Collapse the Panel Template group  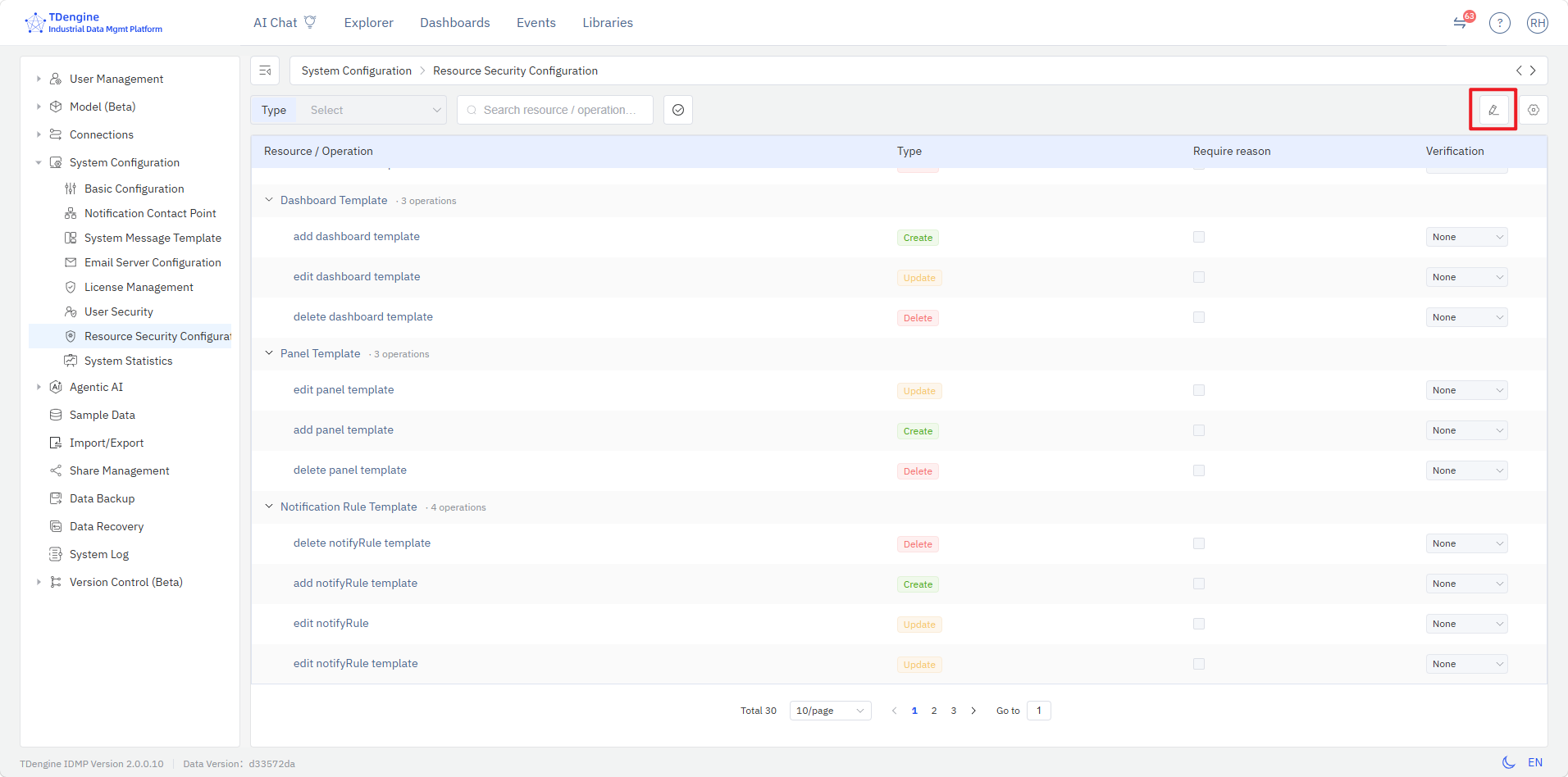click(x=268, y=353)
